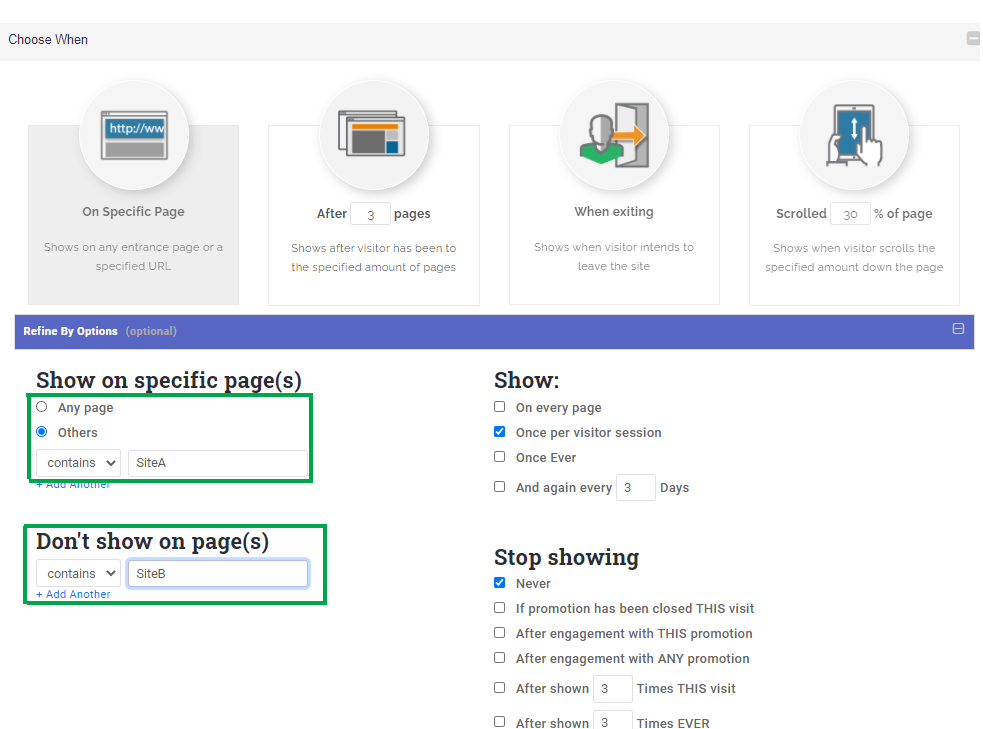Check After engagement with ANY promotion
Screen dimensions: 983x729
point(499,657)
